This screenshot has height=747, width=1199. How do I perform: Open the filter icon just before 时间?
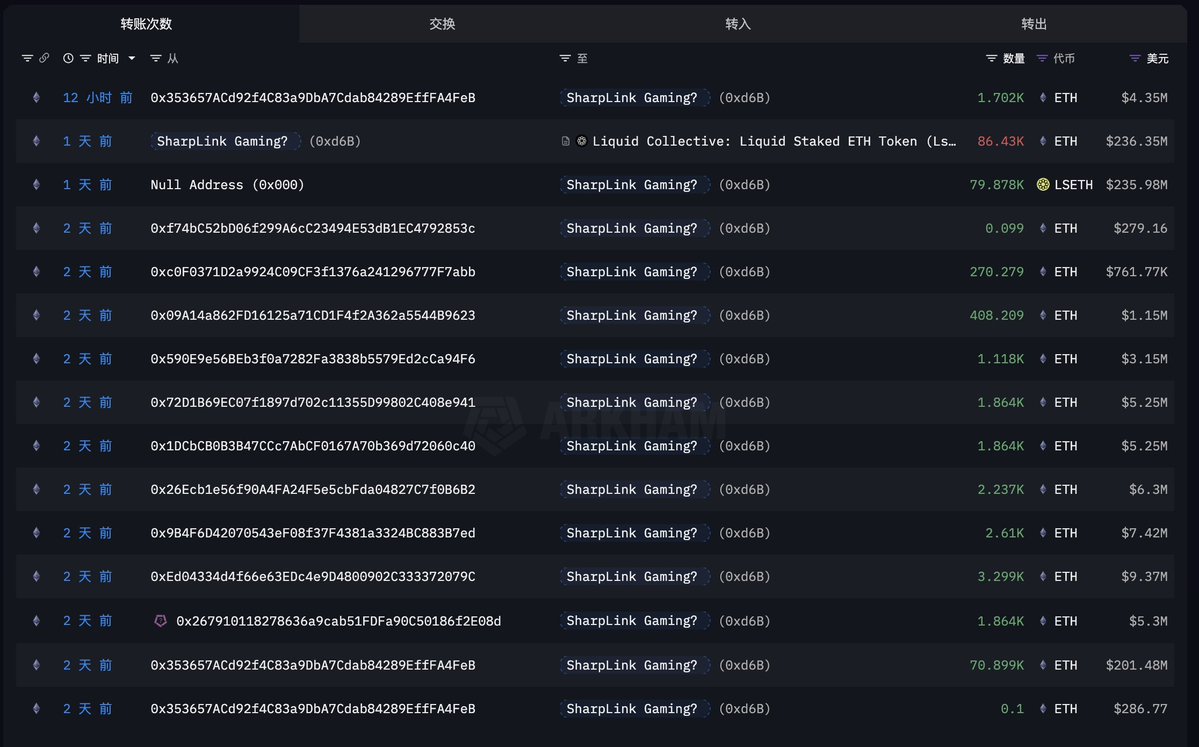tap(86, 58)
